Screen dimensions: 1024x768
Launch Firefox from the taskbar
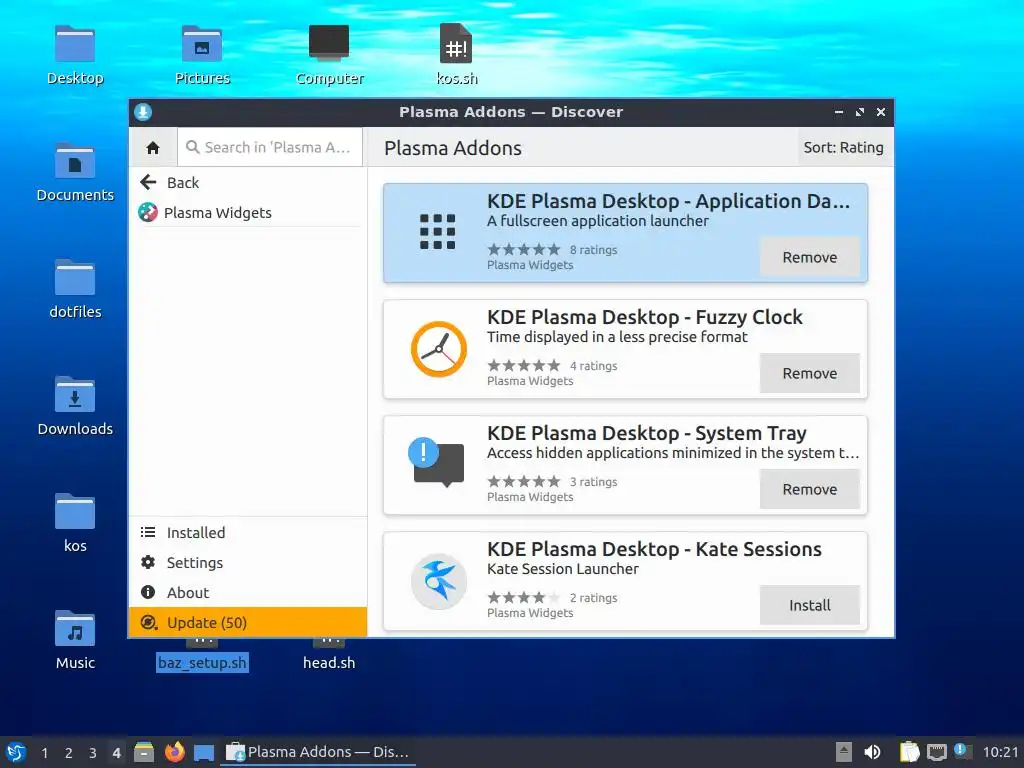pos(174,752)
